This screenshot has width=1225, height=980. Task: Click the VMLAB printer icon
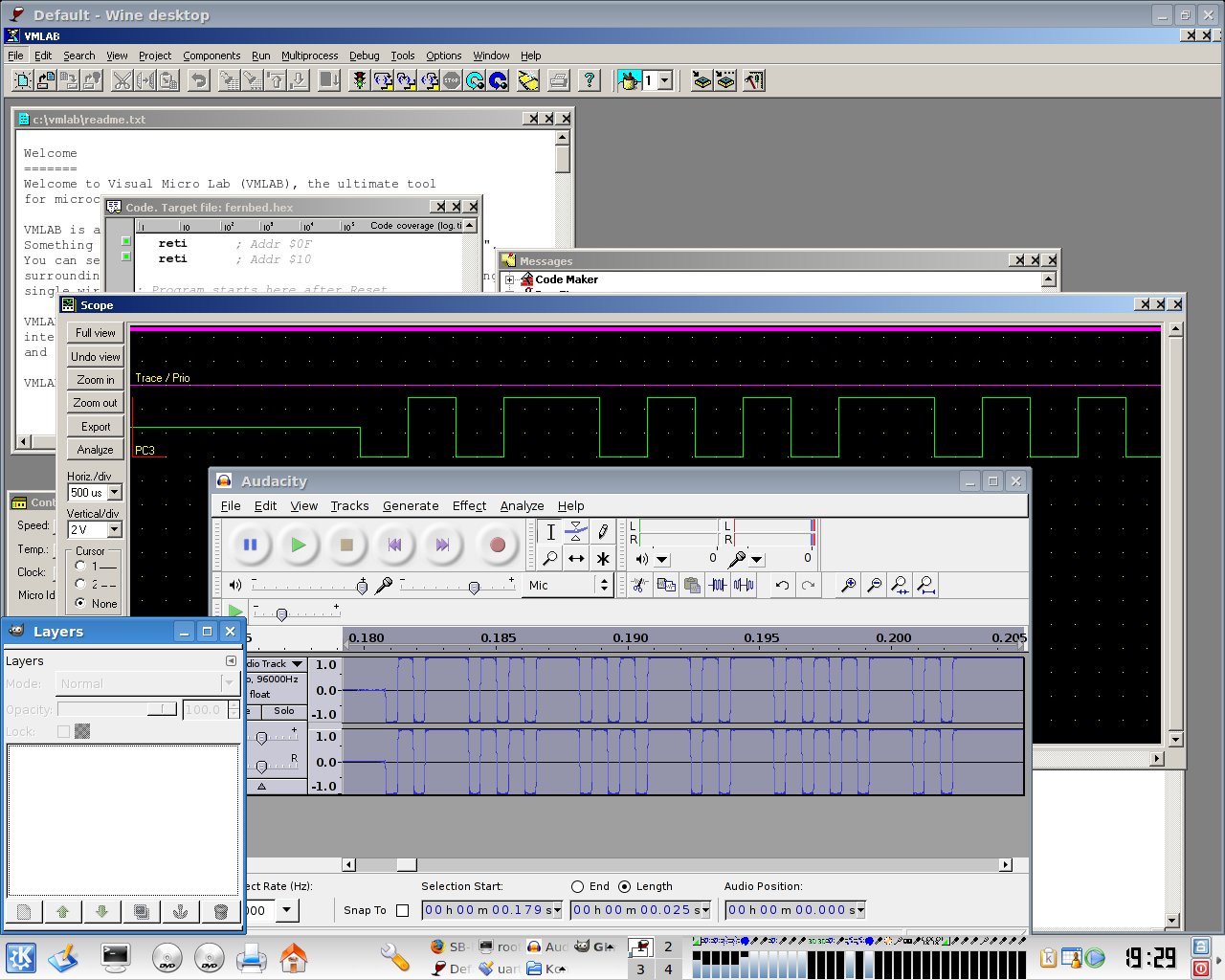point(559,80)
